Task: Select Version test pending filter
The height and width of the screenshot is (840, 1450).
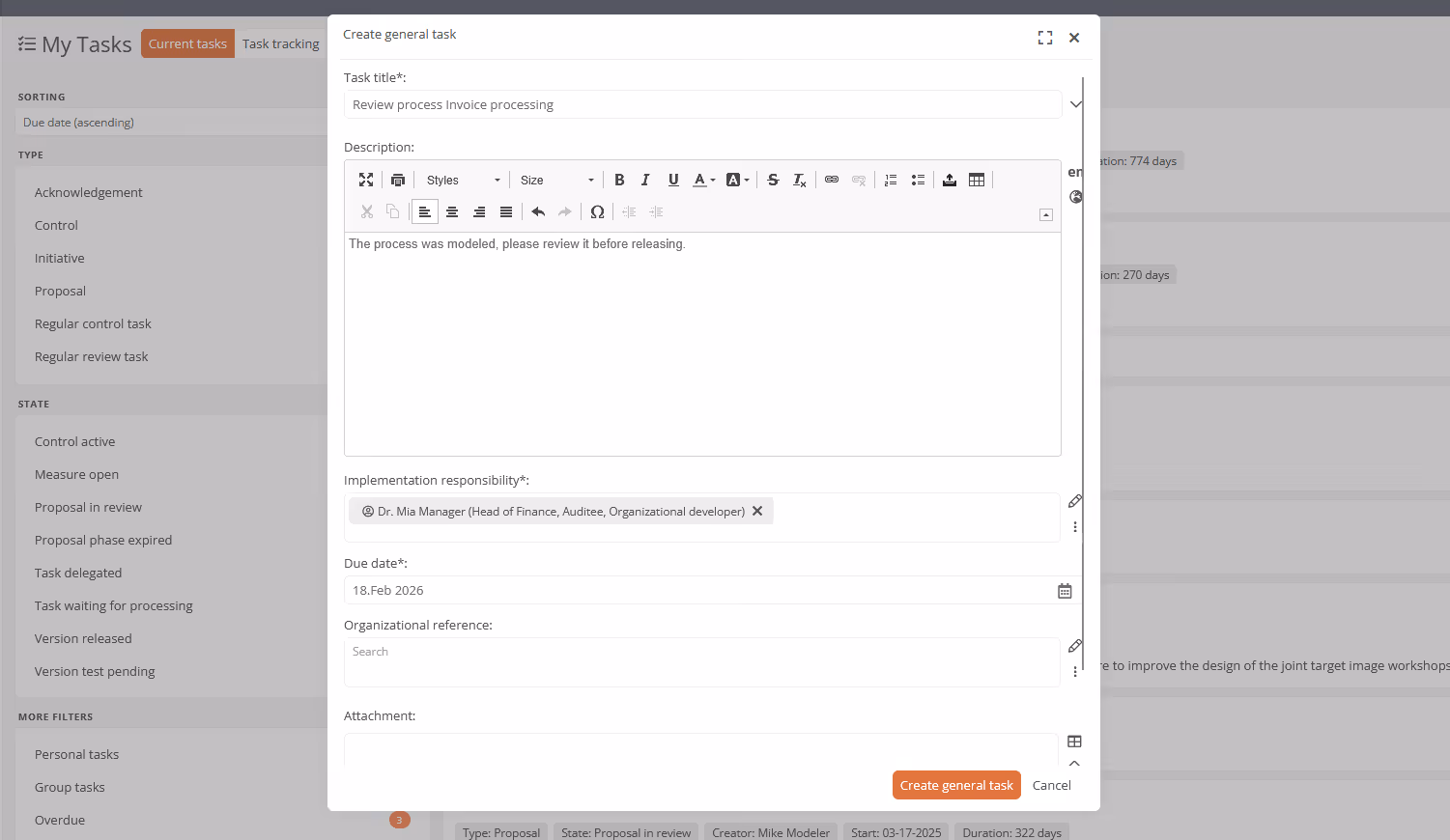Action: pos(95,671)
